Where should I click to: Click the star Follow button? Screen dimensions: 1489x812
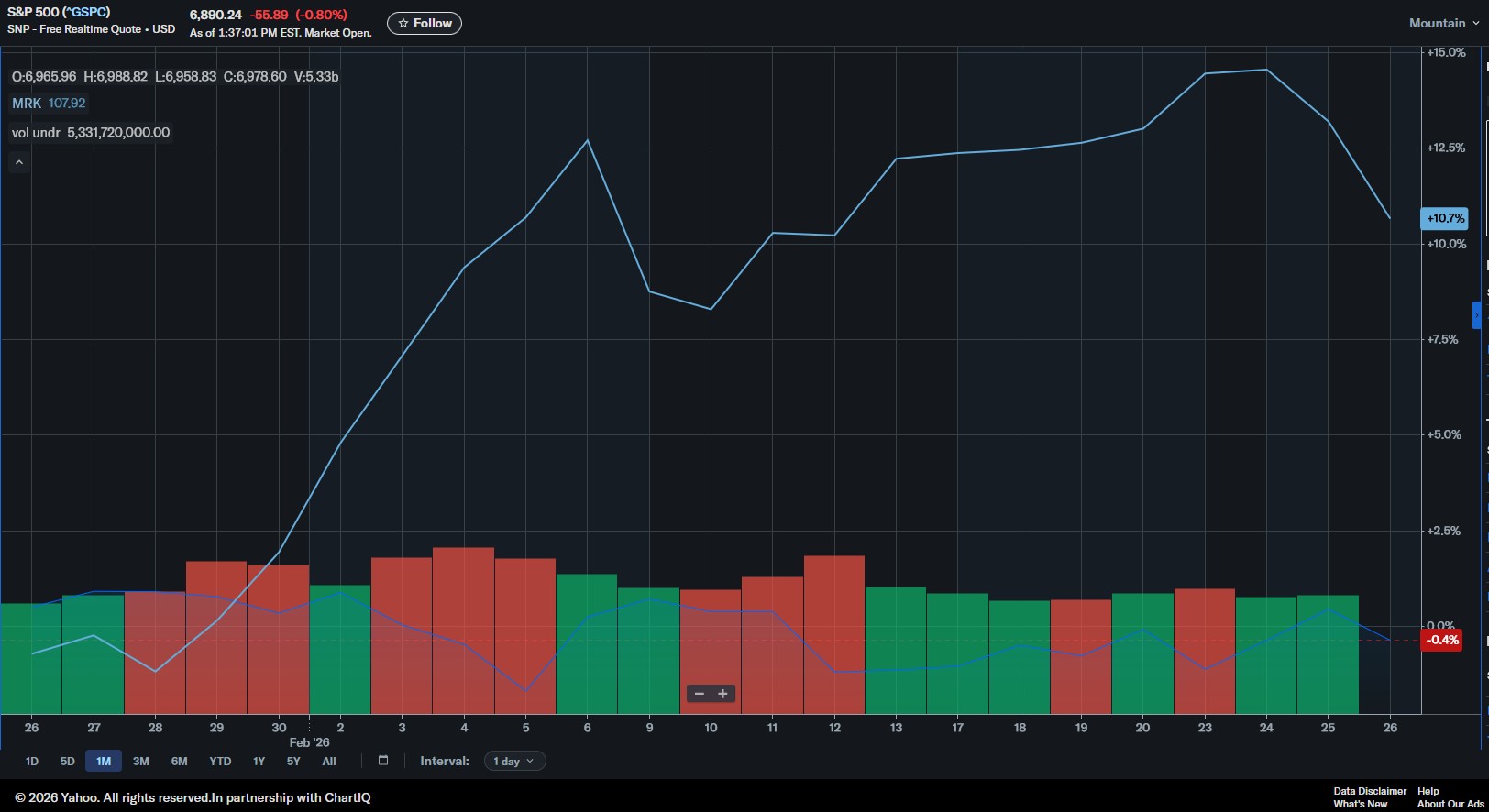click(x=425, y=24)
